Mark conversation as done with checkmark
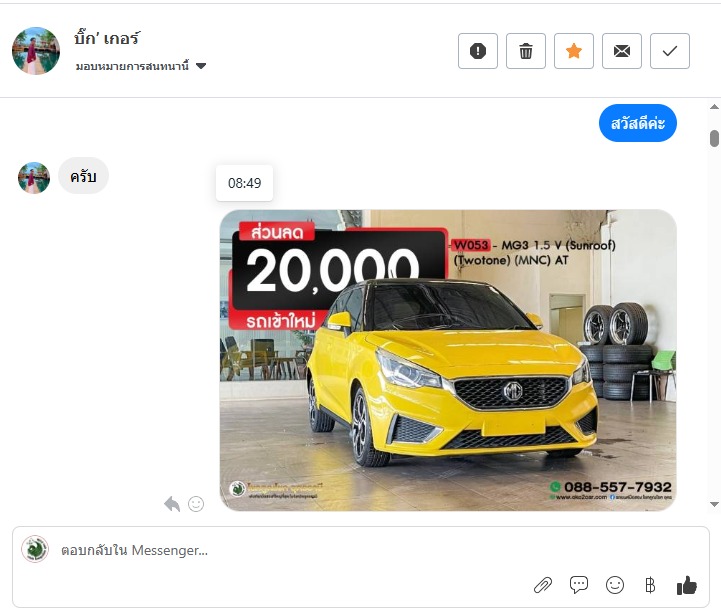721x616 pixels. [x=670, y=51]
